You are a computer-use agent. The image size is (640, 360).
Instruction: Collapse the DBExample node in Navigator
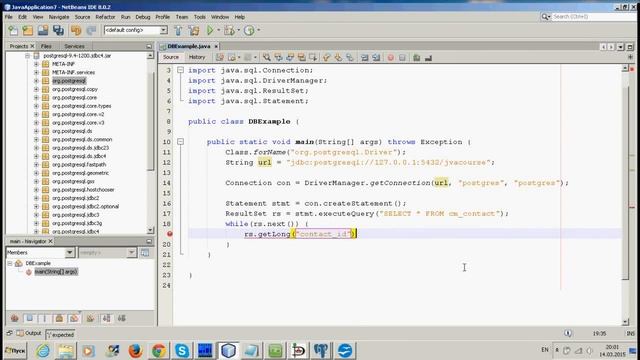(10, 263)
